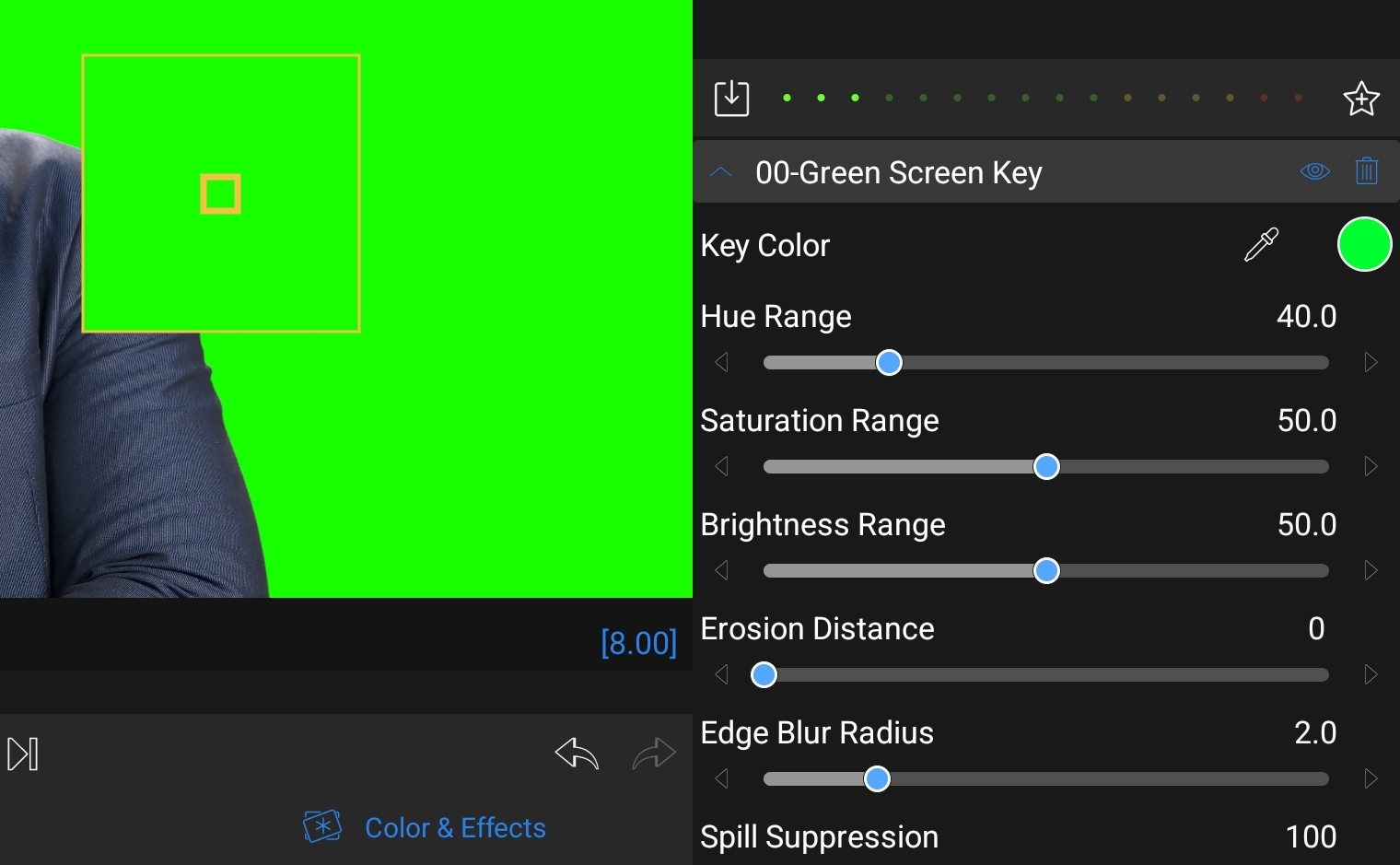Viewport: 1400px width, 865px height.
Task: Delete the Green Screen Key effect
Action: [1367, 171]
